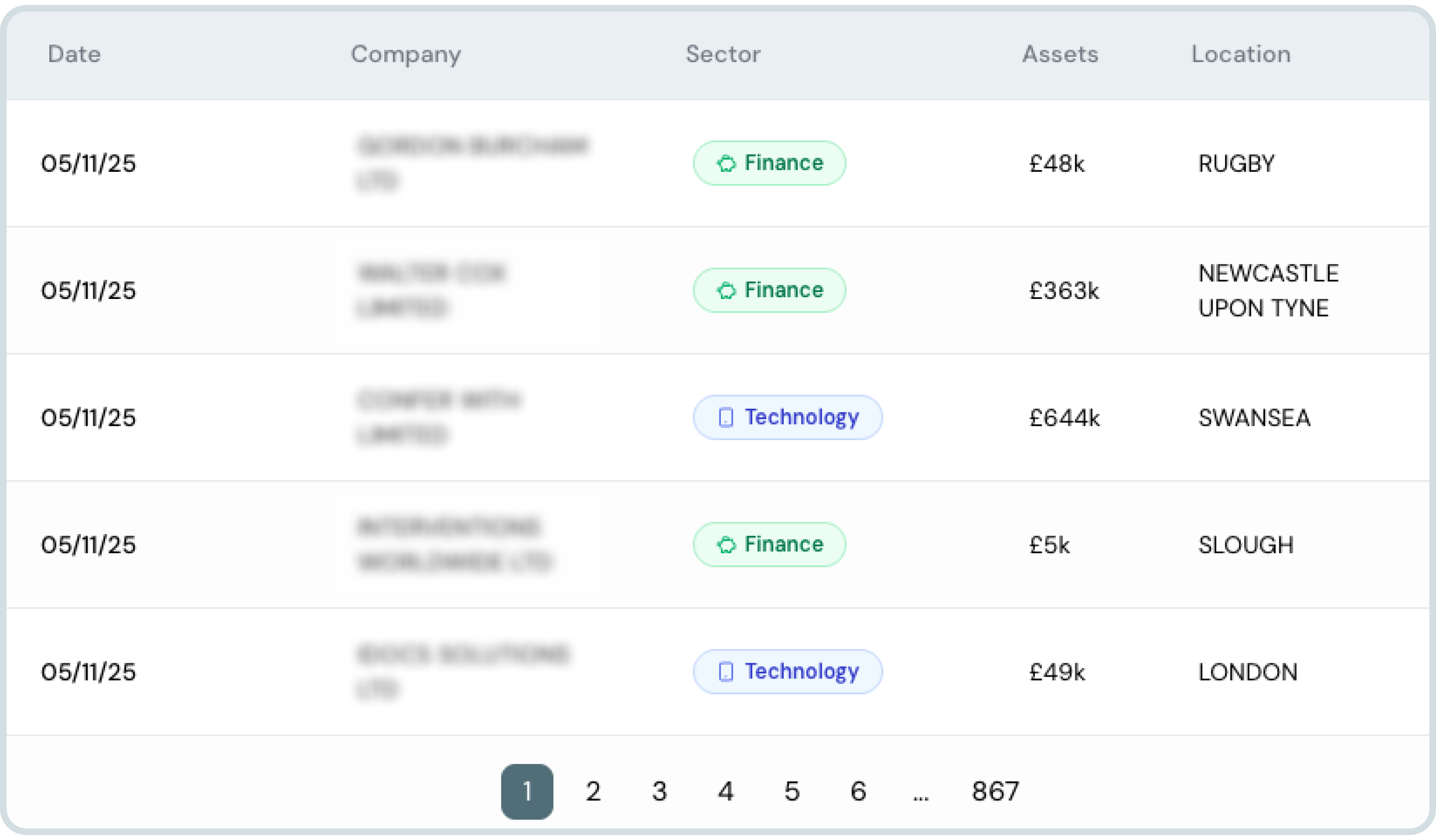Image resolution: width=1436 pixels, height=840 pixels.
Task: Jump to page 5
Action: click(x=792, y=791)
